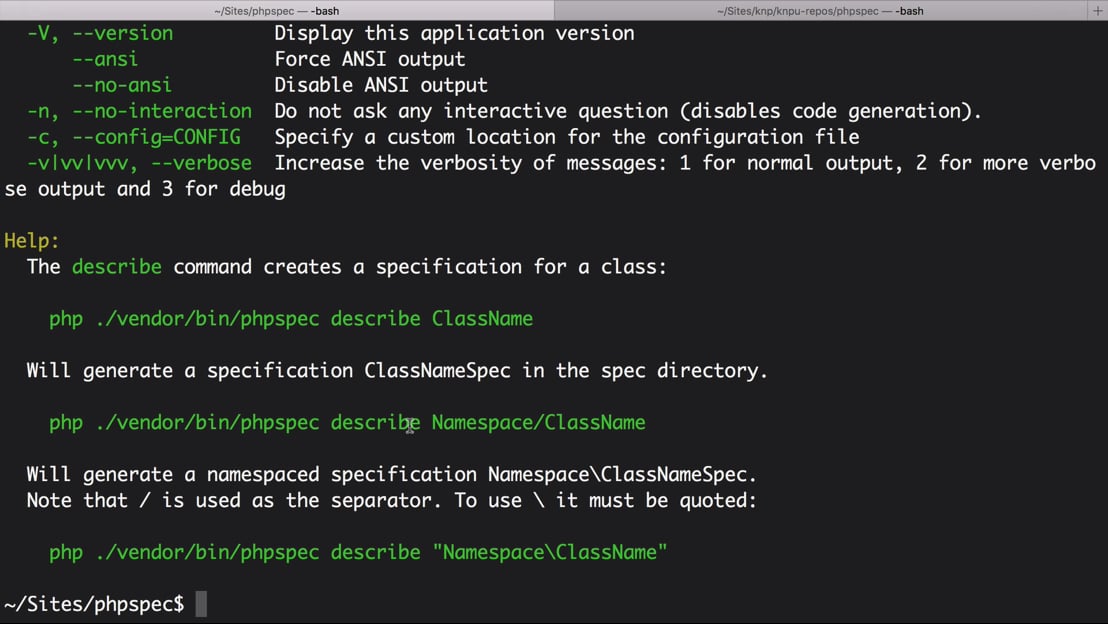Open a new terminal tab with plus
This screenshot has height=624, width=1108.
click(1097, 11)
